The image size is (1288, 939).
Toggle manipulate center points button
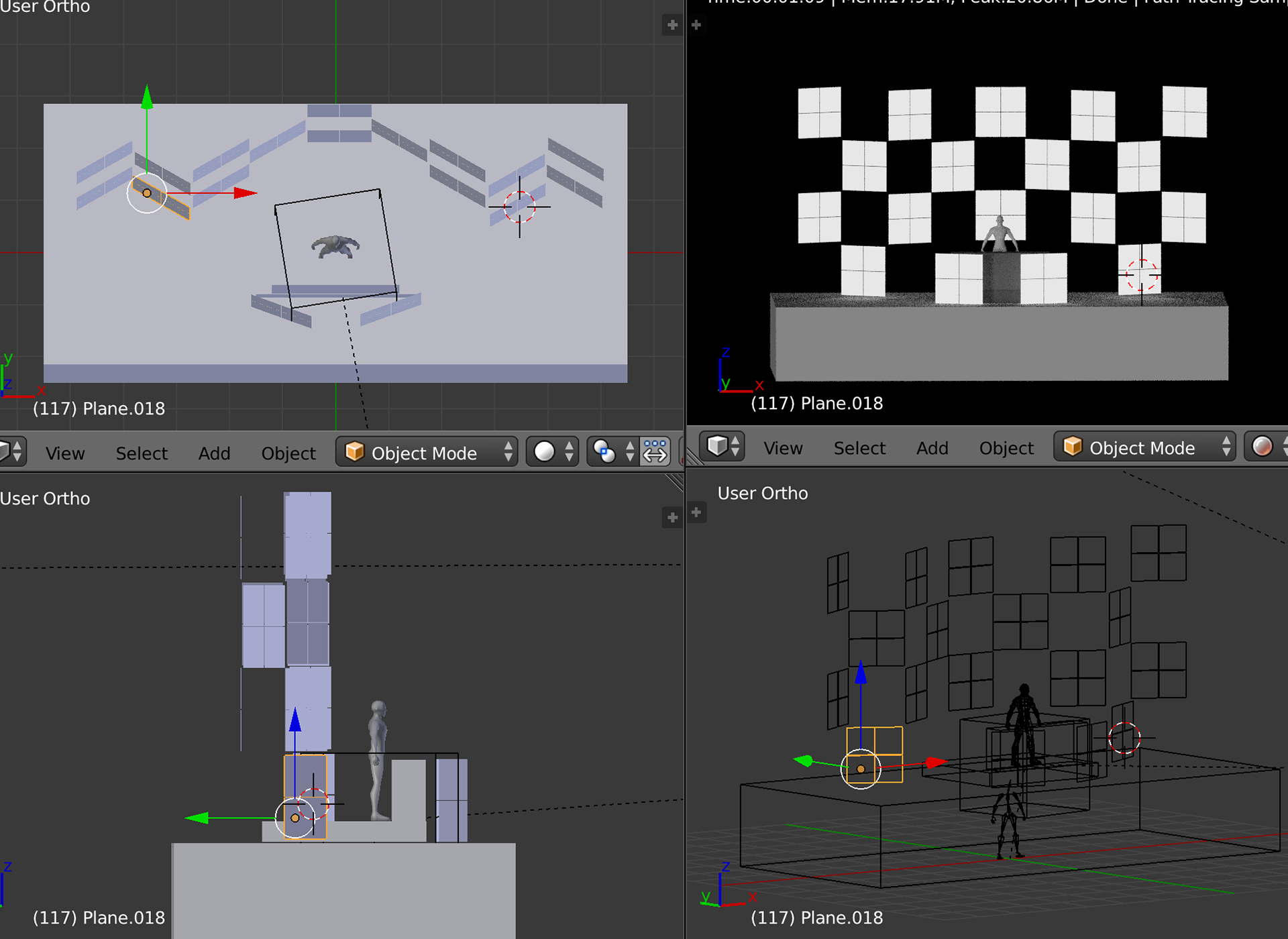pyautogui.click(x=655, y=451)
